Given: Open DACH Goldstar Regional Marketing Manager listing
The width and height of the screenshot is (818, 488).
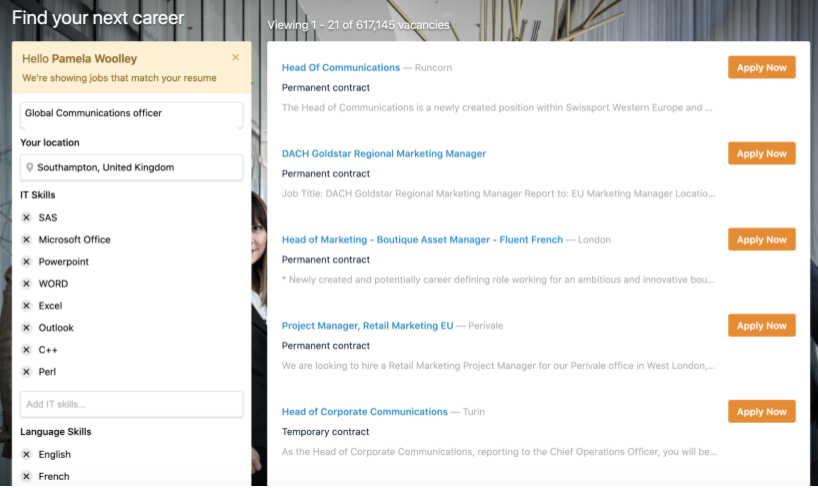Looking at the screenshot, I should click(x=384, y=154).
